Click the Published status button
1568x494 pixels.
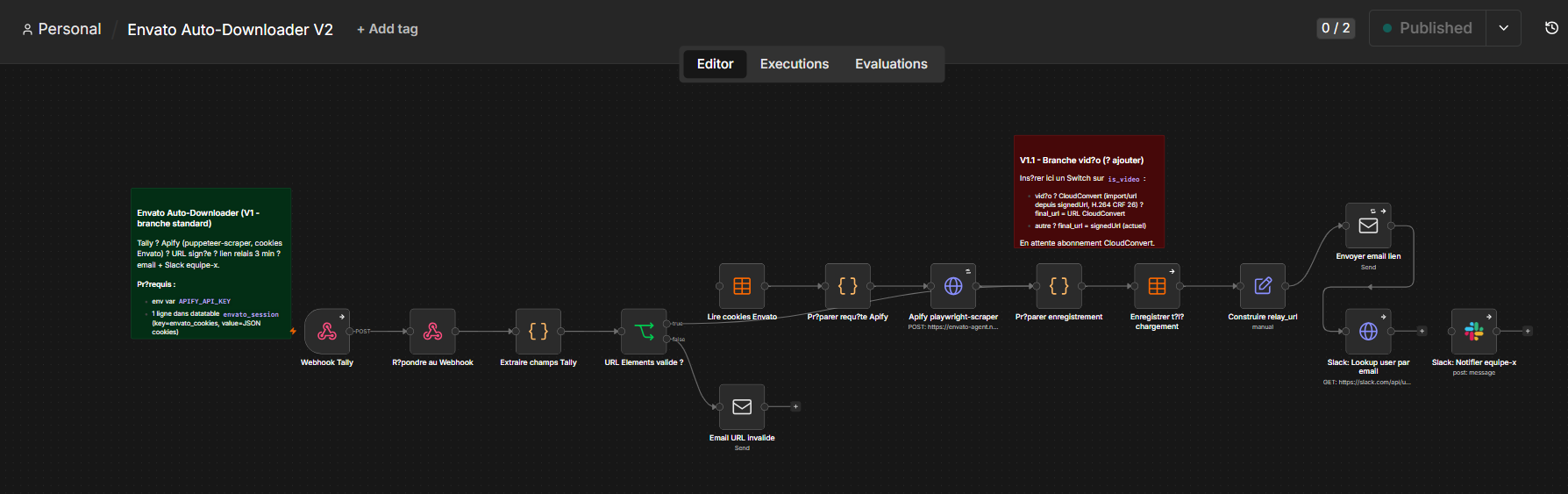point(1428,28)
